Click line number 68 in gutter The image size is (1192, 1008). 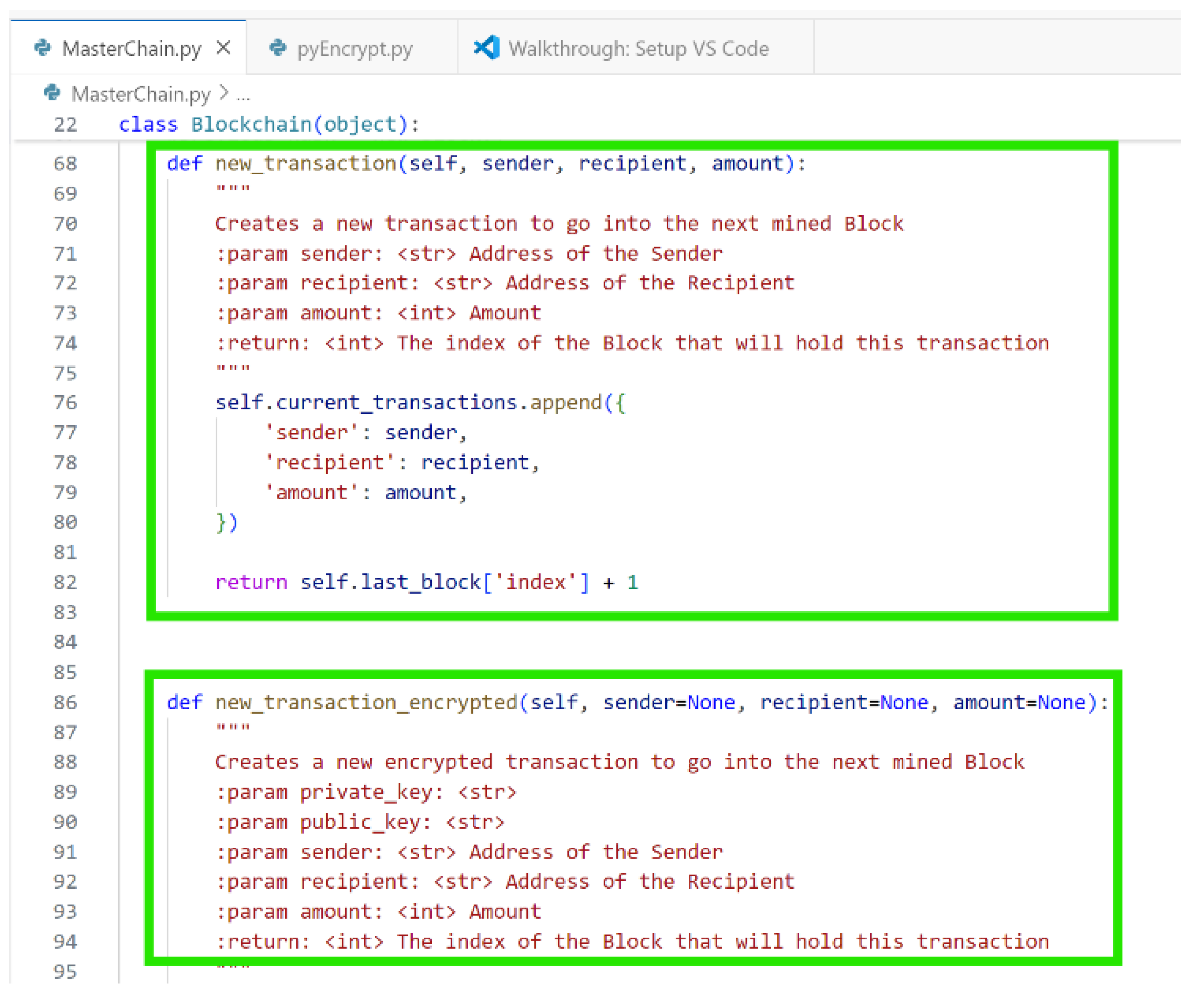[x=65, y=163]
